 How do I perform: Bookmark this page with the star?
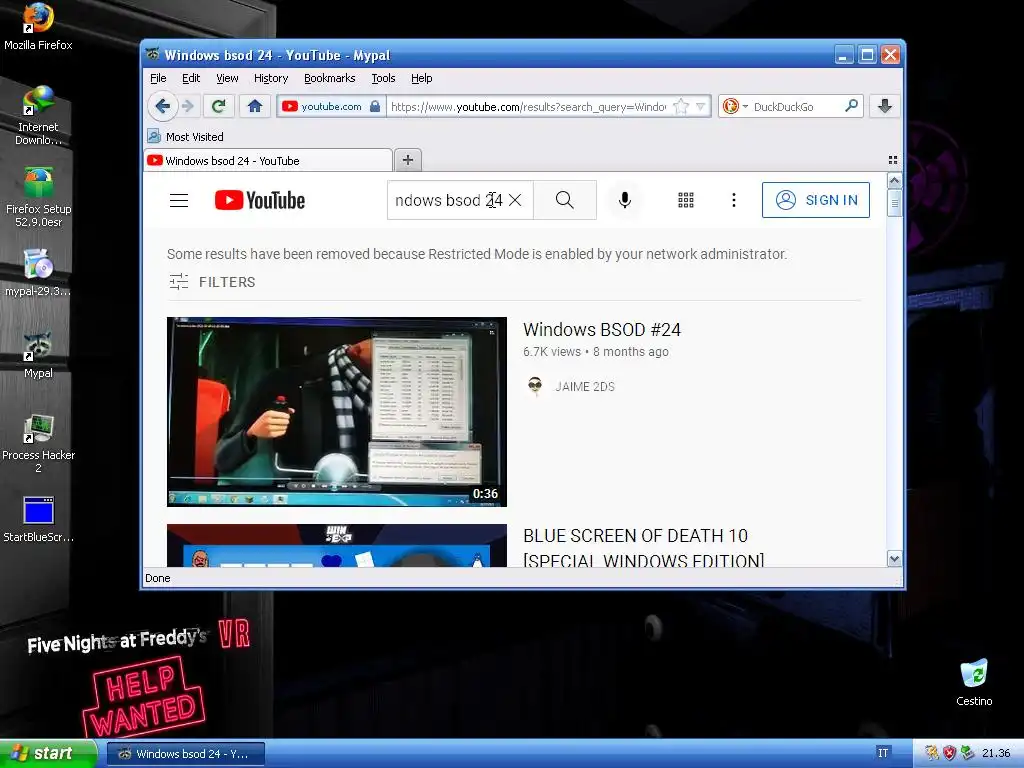[x=680, y=106]
